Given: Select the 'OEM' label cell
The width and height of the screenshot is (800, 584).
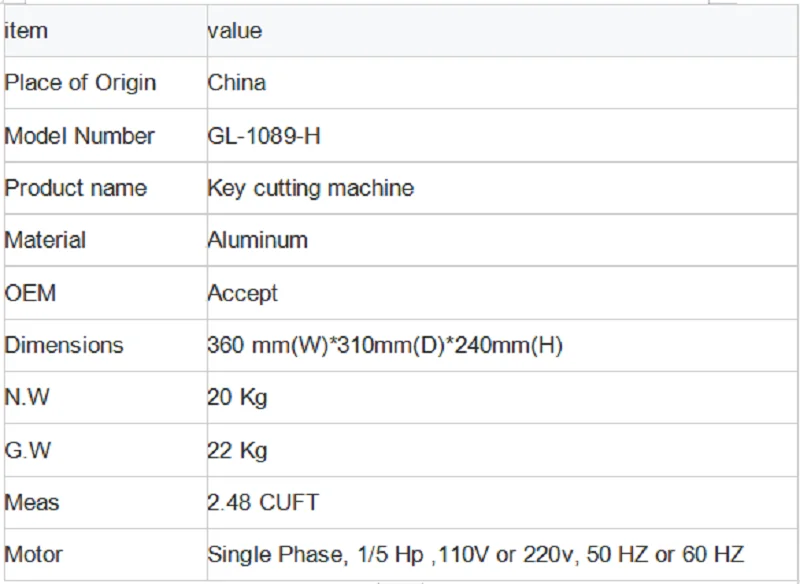Looking at the screenshot, I should (30, 293).
